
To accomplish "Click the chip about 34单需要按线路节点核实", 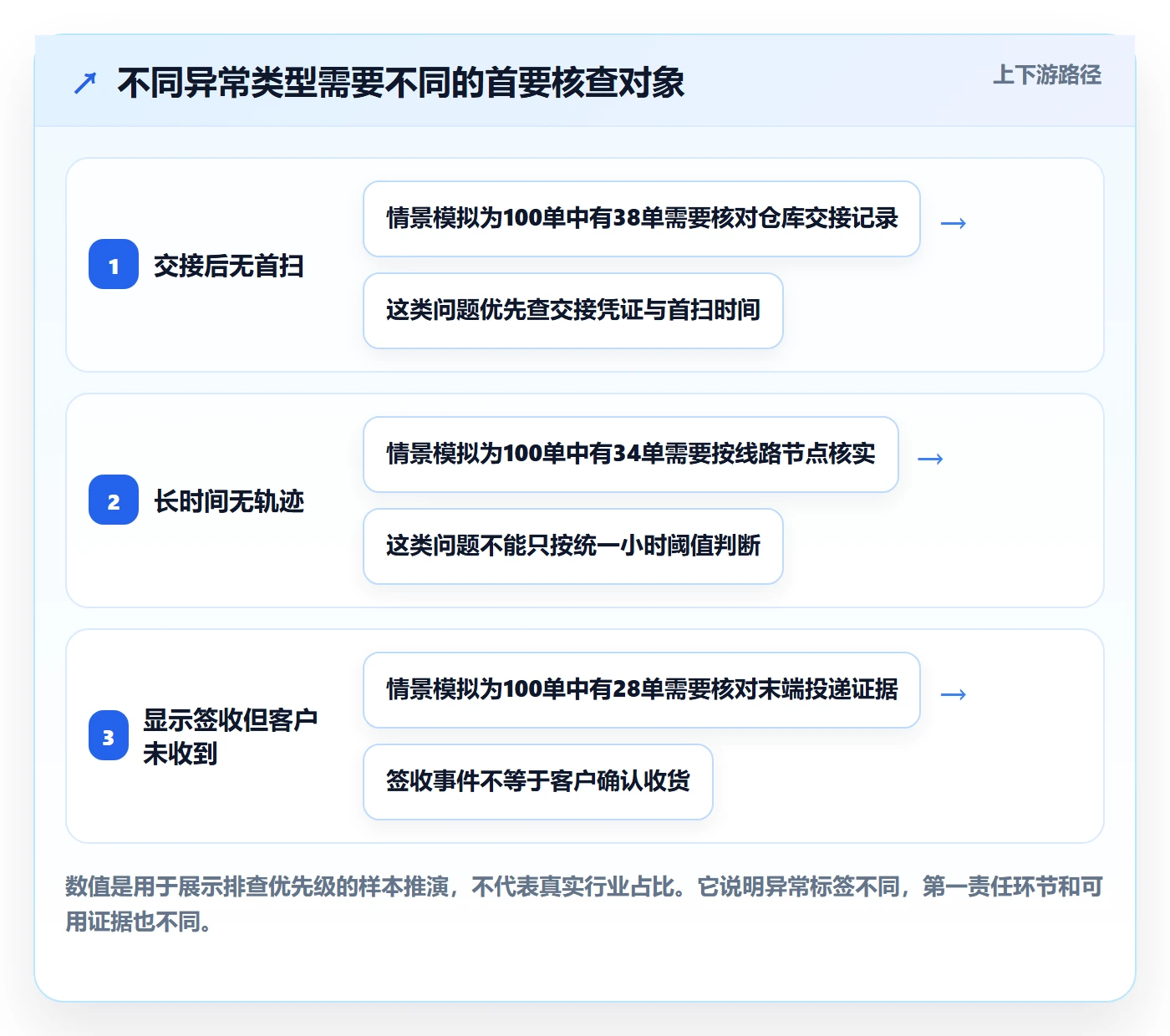I will (631, 455).
